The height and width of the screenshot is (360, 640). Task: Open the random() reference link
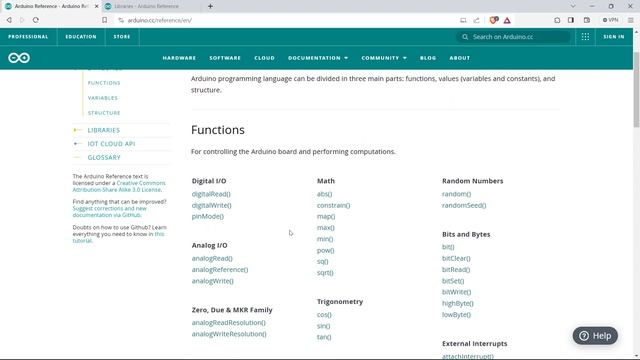click(456, 194)
